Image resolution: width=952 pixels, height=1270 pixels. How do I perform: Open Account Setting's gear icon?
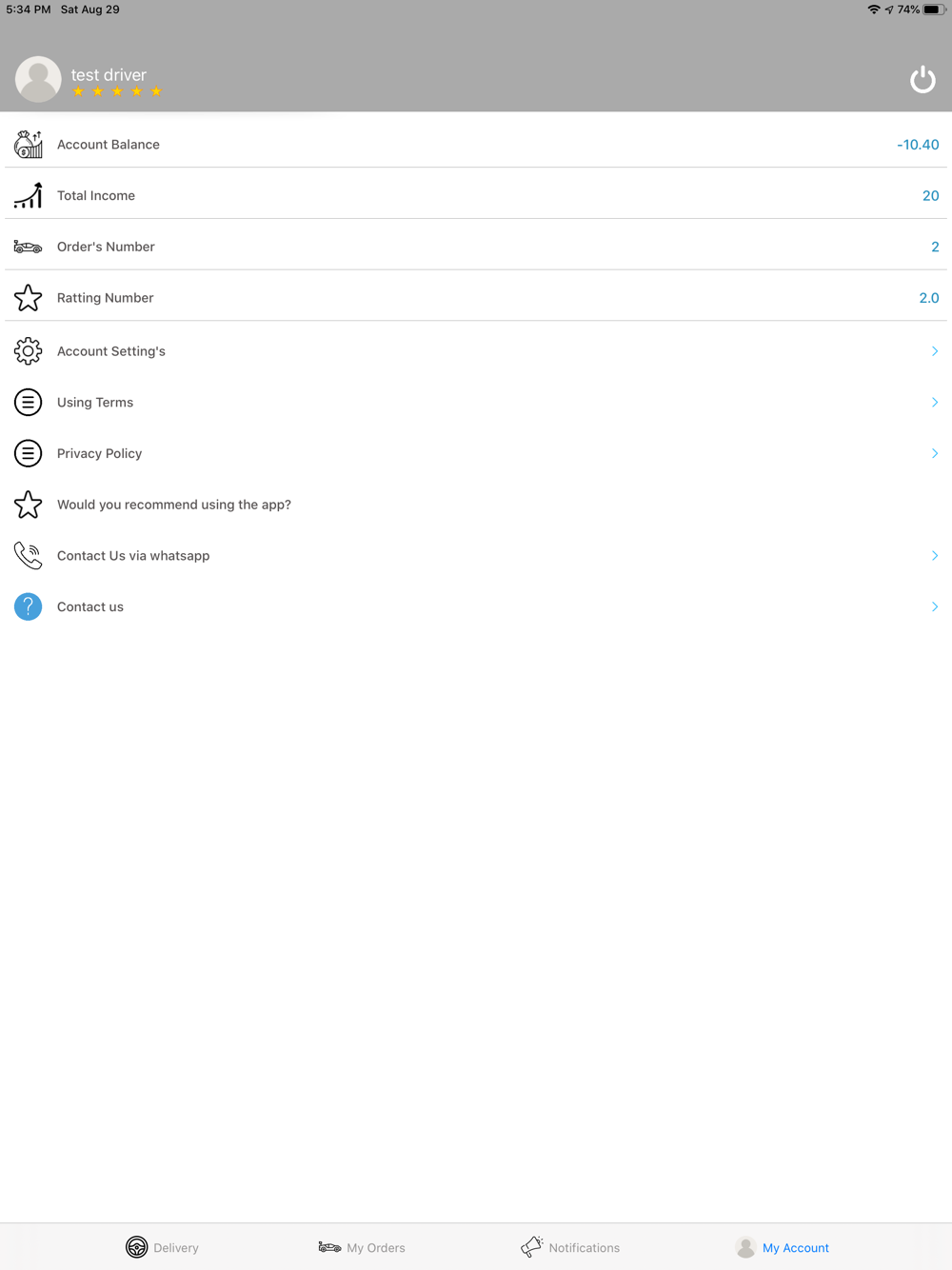(28, 351)
